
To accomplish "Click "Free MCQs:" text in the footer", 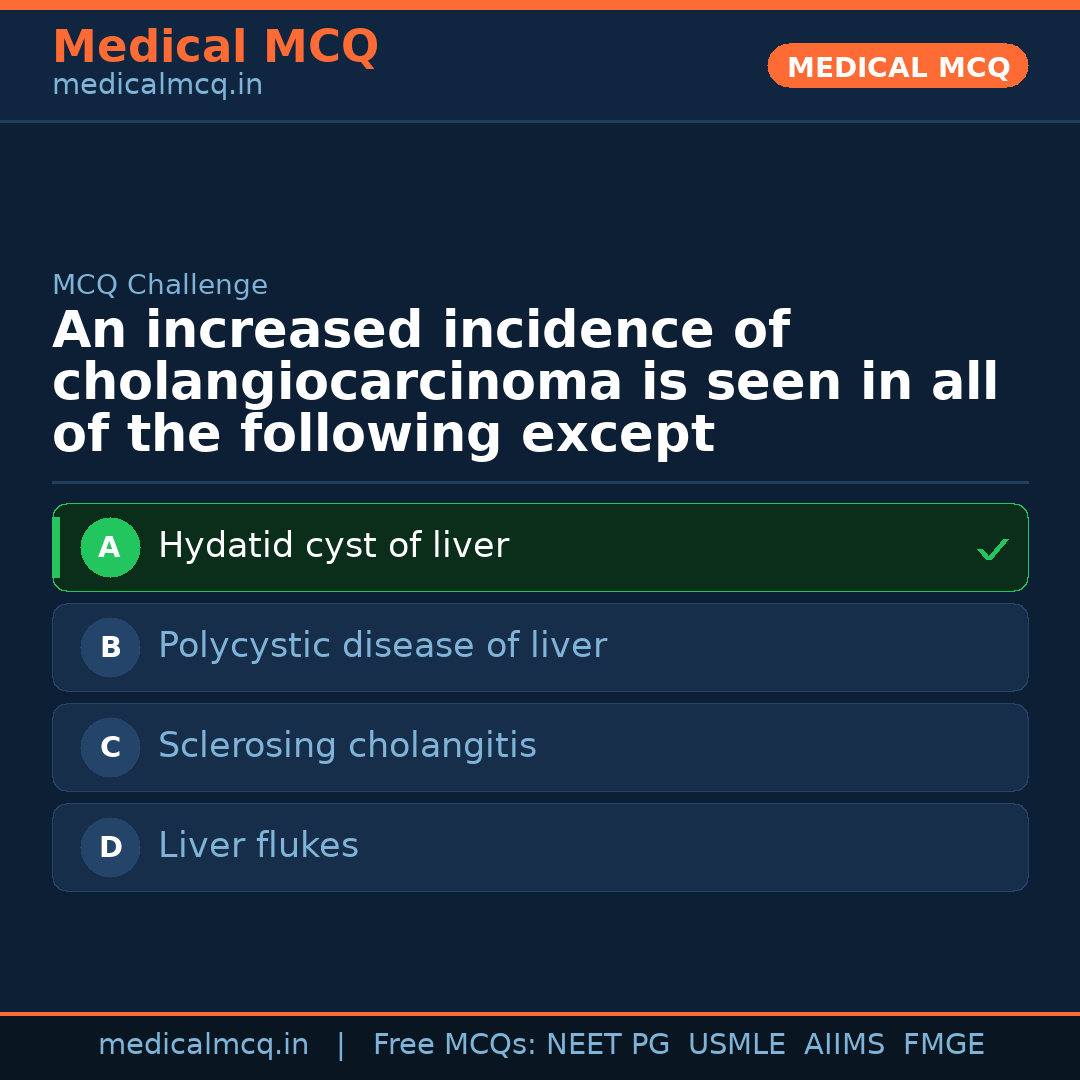I will click(x=455, y=1045).
